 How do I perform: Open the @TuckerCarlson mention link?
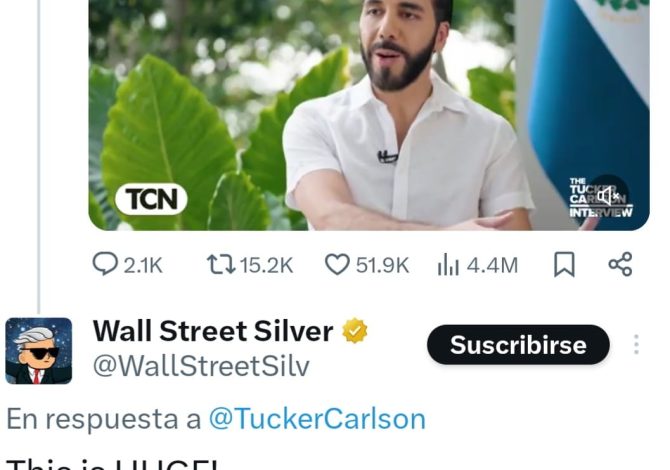coord(317,419)
